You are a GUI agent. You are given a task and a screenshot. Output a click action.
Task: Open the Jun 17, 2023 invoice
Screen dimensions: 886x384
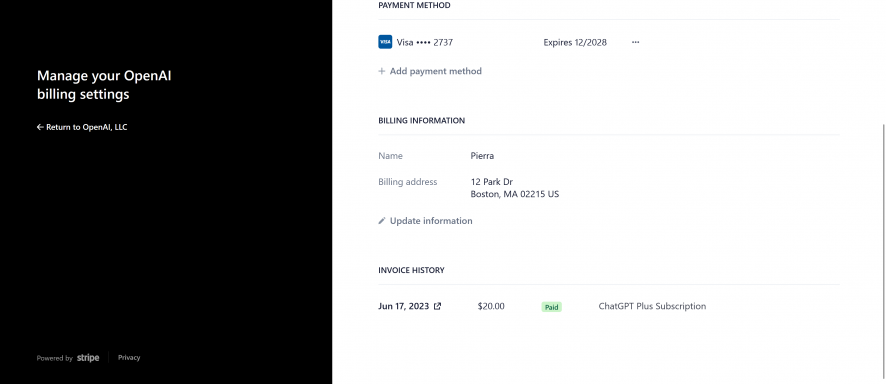tap(403, 306)
